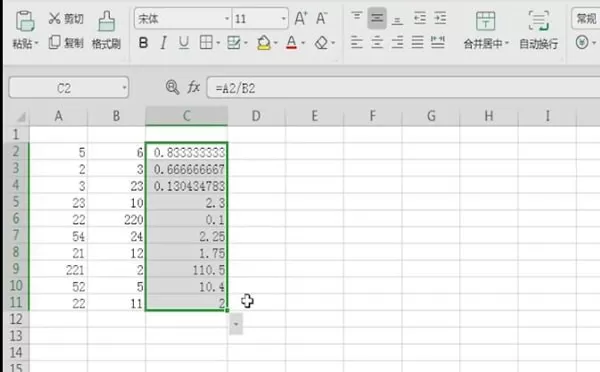Click Wrap Text (自动换行) button
This screenshot has width=600, height=372.
click(538, 30)
